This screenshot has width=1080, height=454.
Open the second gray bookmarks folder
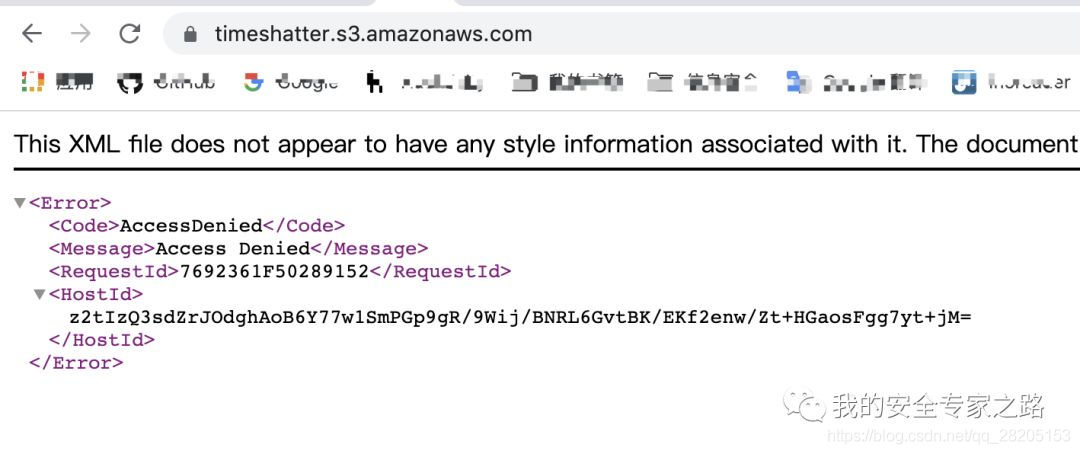[x=660, y=83]
